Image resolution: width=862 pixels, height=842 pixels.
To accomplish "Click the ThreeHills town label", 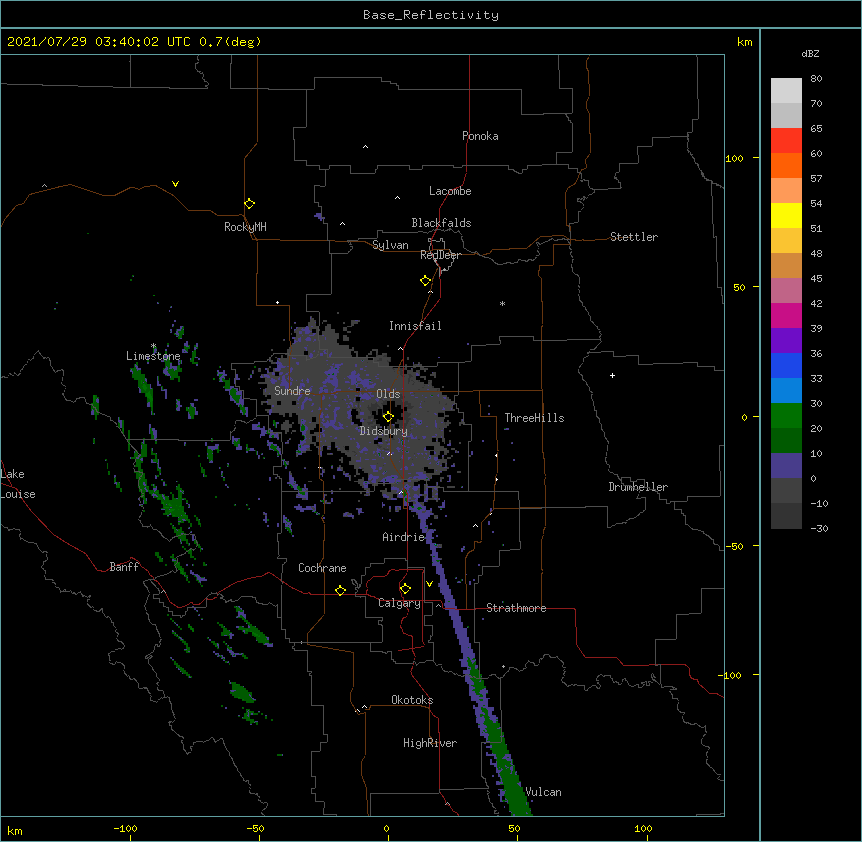I will [534, 418].
